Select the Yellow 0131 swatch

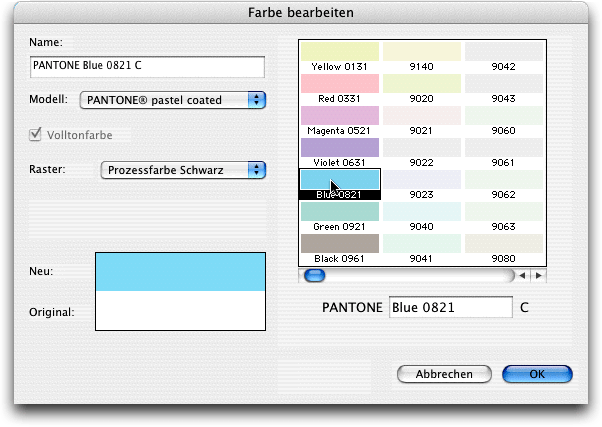click(x=340, y=51)
